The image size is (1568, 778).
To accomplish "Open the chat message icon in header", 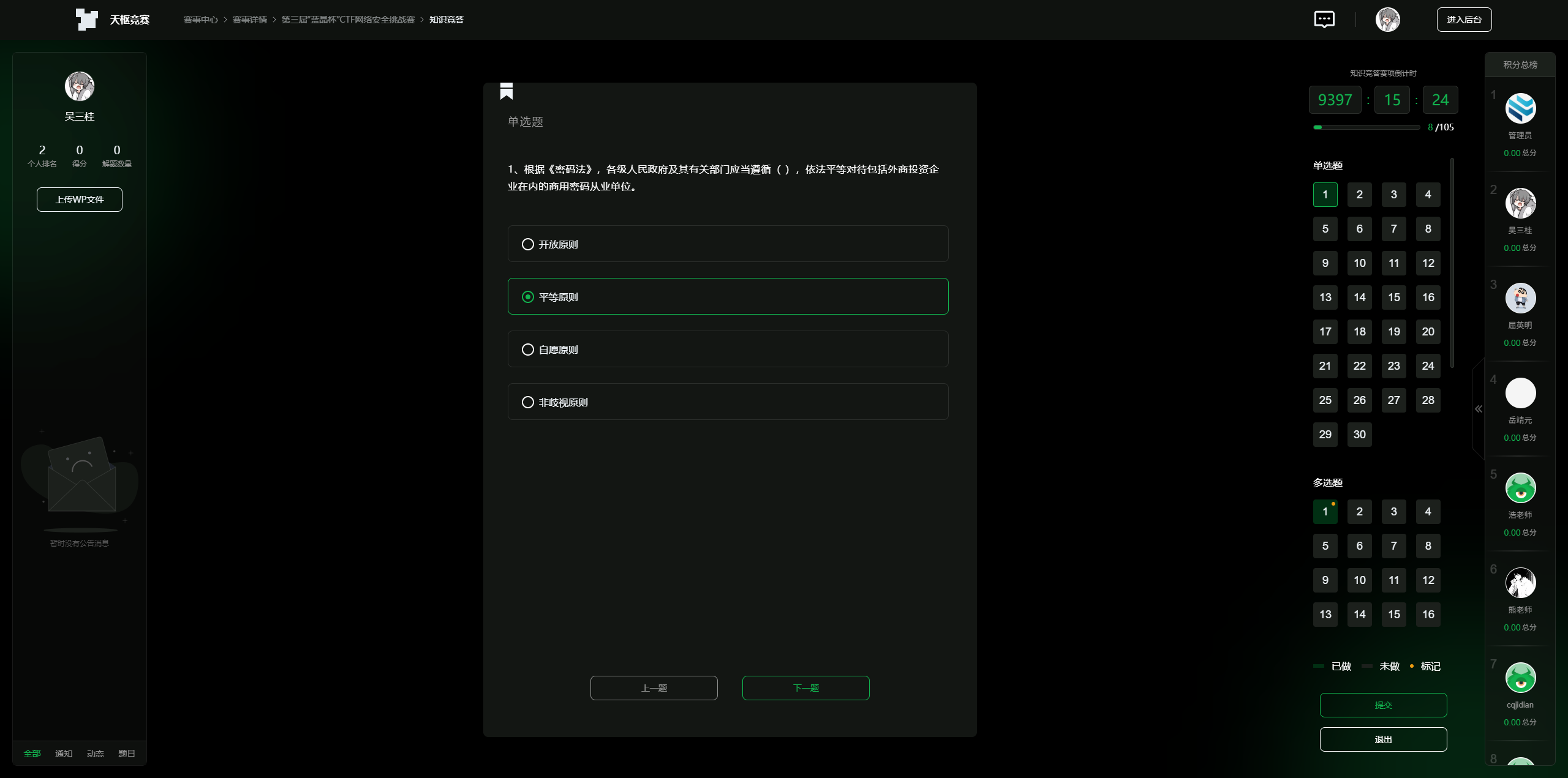I will click(x=1324, y=20).
